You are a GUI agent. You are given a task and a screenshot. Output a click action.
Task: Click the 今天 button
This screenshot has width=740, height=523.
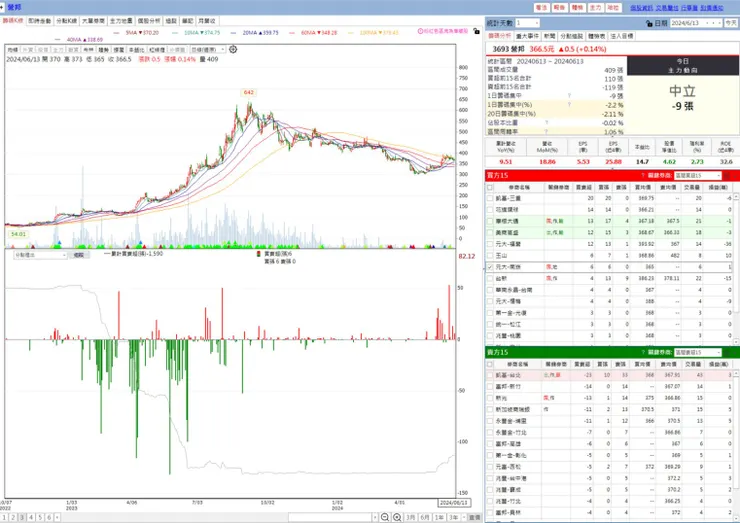[731, 23]
